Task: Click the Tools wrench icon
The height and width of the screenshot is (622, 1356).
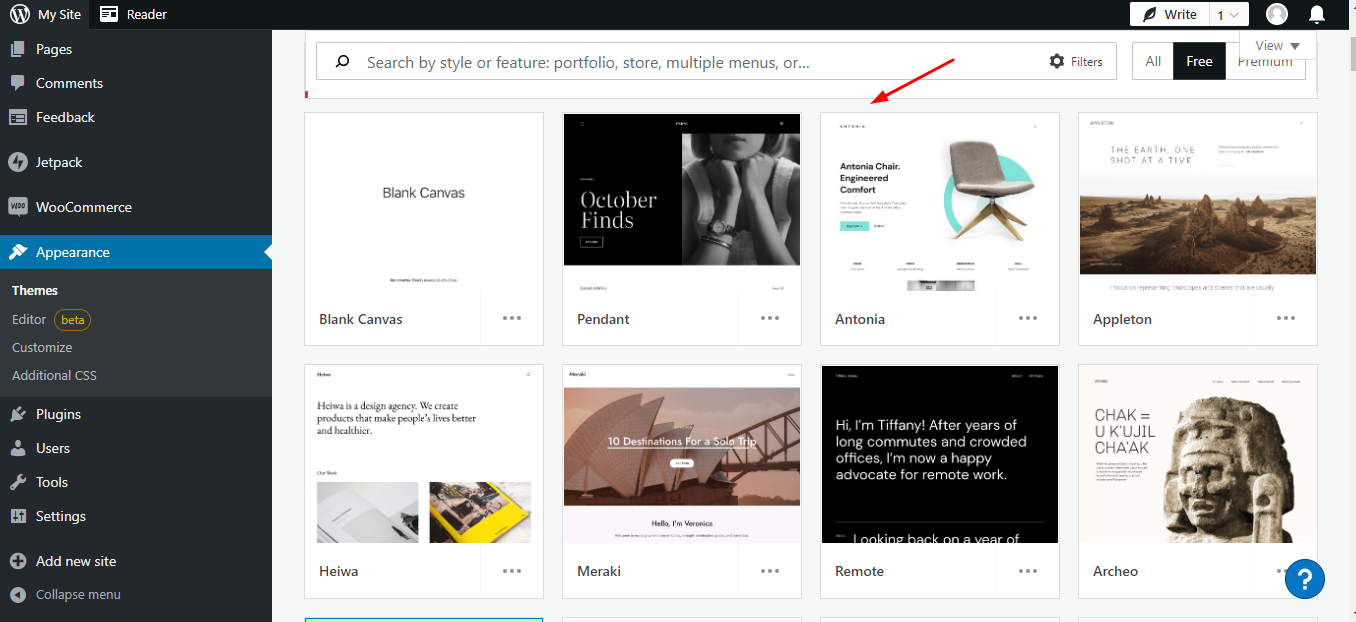Action: (x=18, y=482)
